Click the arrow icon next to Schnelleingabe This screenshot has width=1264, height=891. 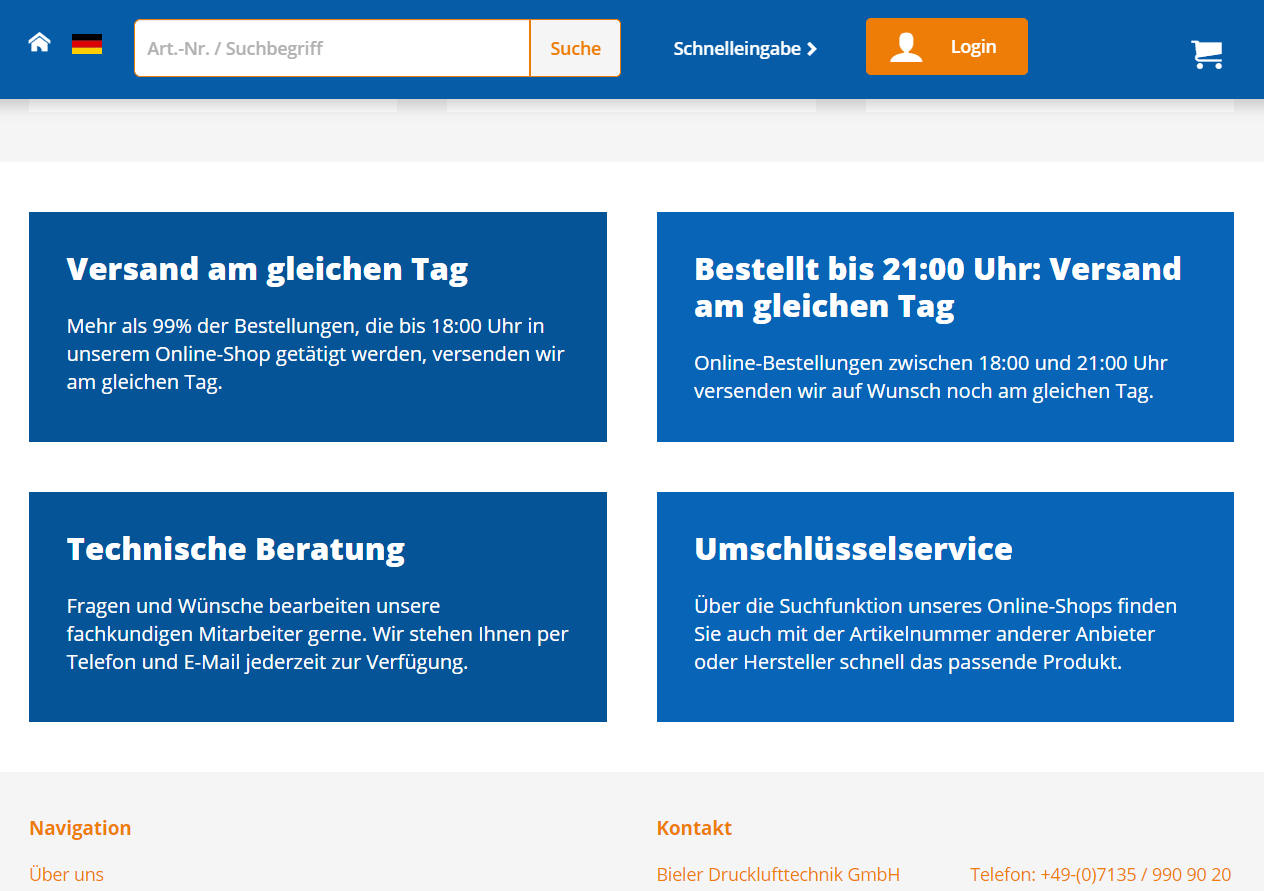[812, 47]
